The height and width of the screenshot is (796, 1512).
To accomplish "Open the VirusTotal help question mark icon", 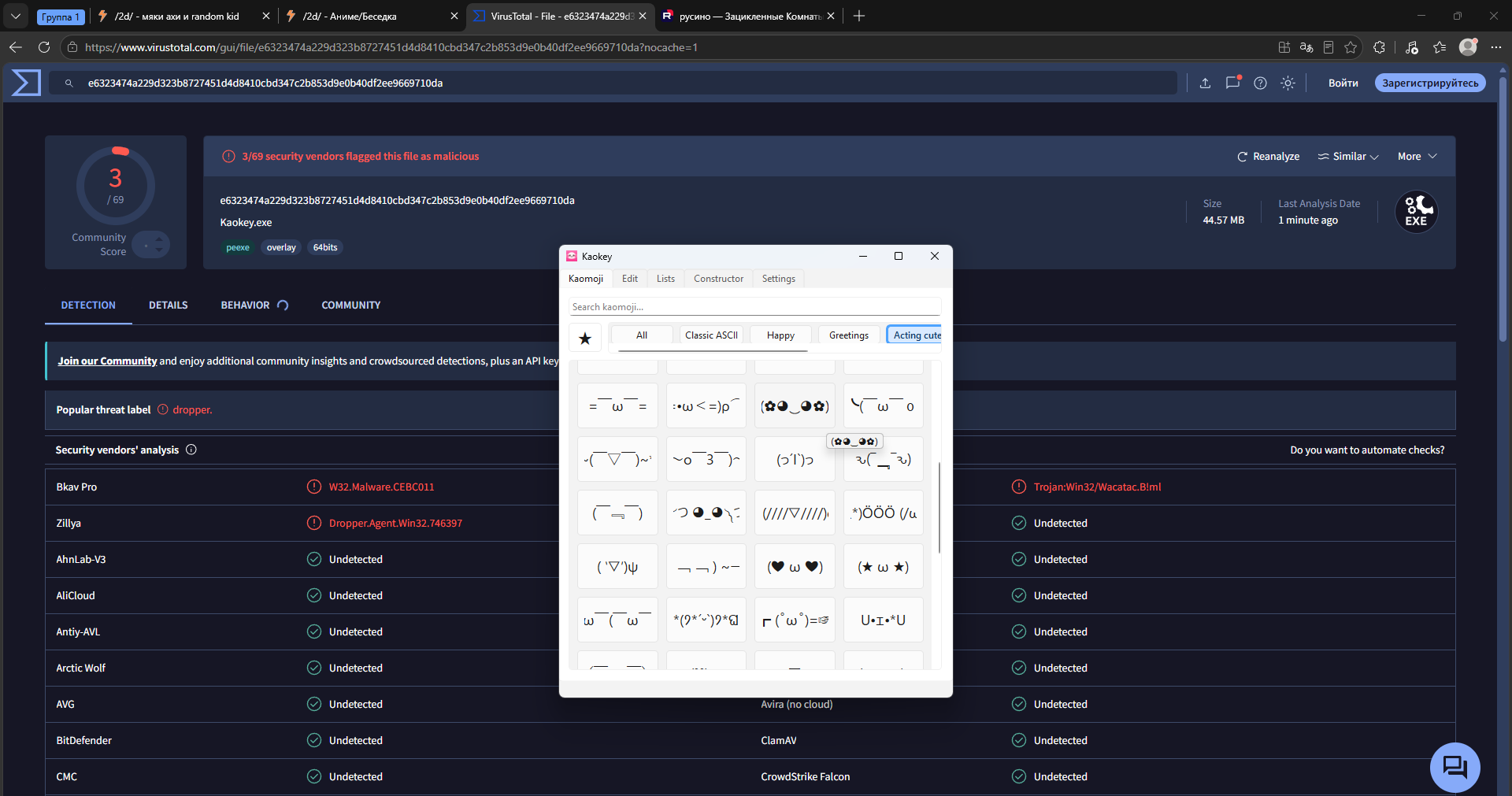I will click(1260, 83).
